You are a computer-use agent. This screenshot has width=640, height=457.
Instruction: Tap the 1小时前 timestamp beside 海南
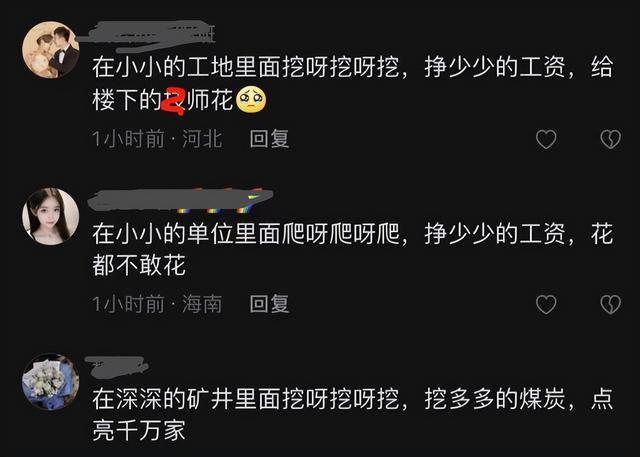click(x=128, y=304)
